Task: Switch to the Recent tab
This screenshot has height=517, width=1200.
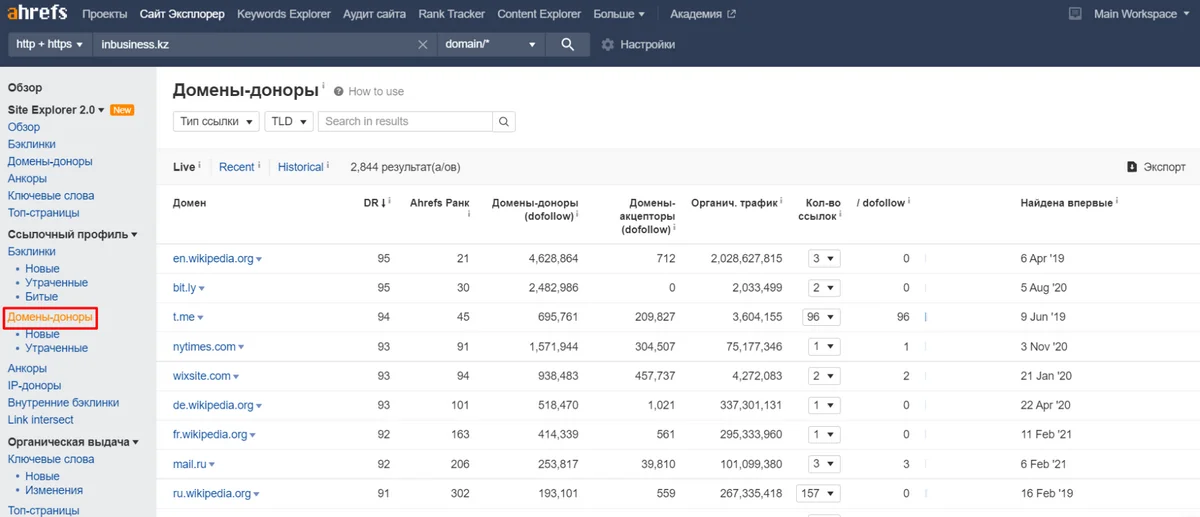Action: click(237, 167)
